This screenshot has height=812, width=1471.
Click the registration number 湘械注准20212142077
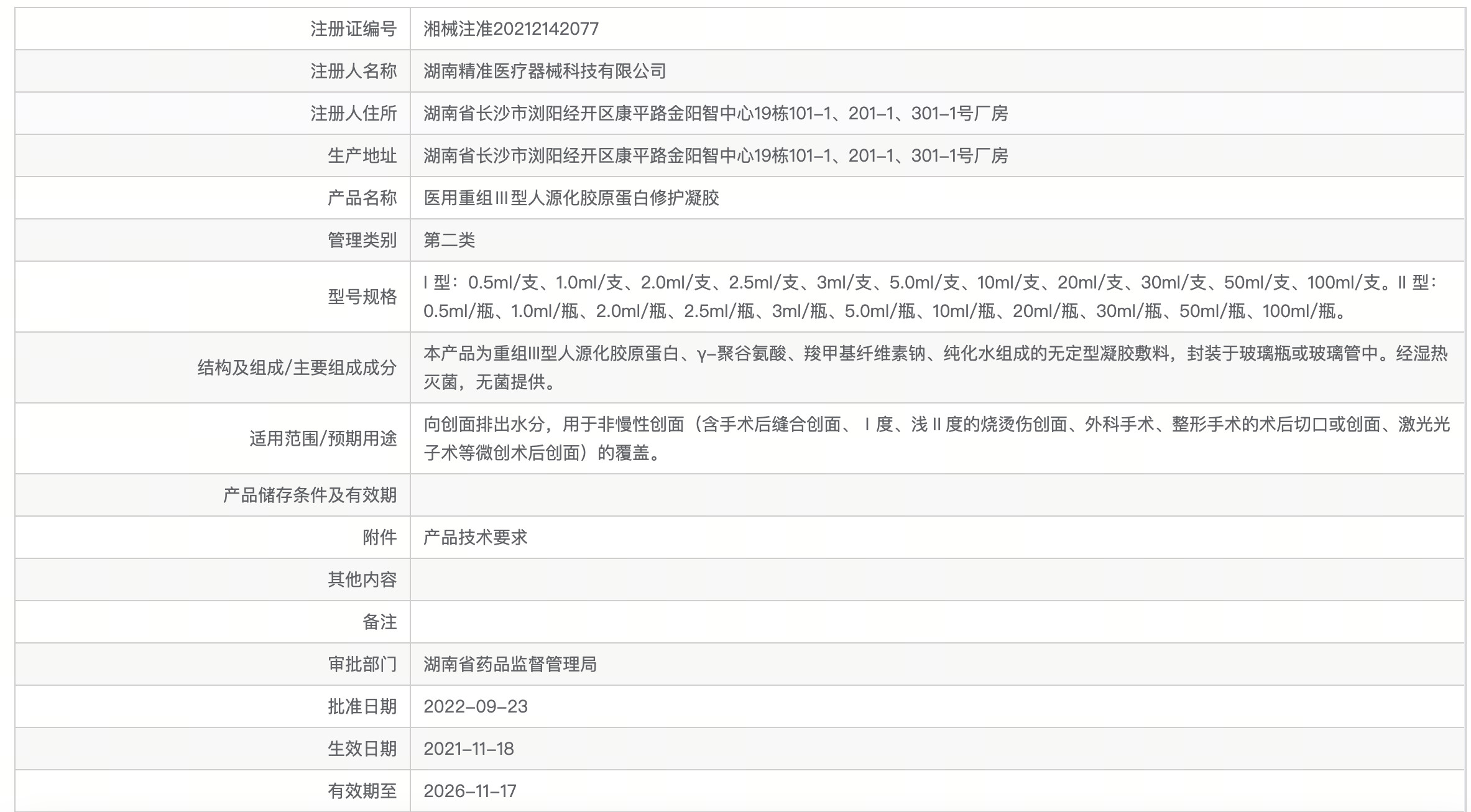(511, 29)
